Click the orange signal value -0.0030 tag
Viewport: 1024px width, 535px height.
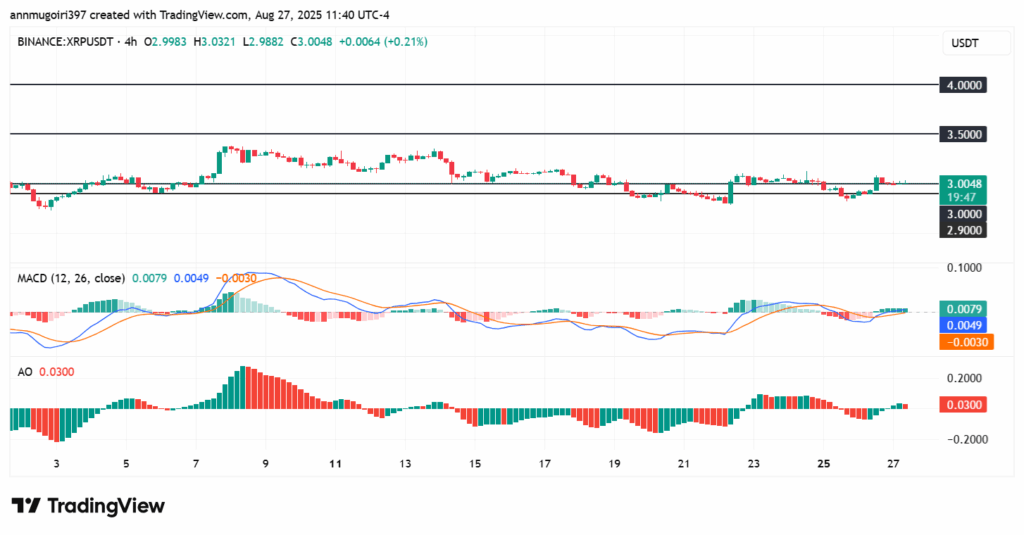click(967, 342)
